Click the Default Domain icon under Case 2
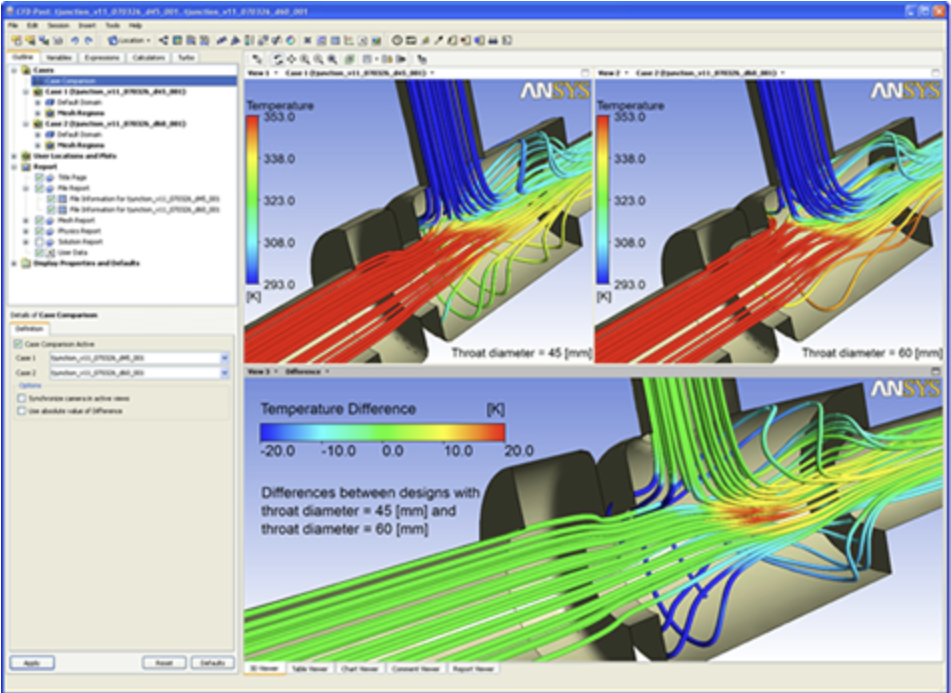 pos(50,134)
